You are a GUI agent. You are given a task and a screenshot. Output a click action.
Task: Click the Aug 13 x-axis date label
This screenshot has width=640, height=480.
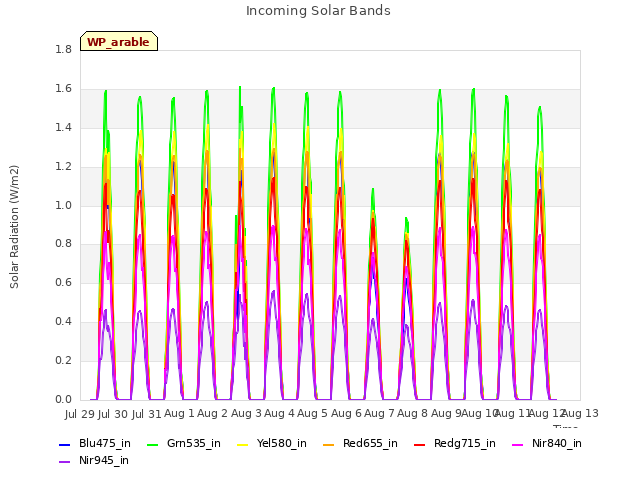point(581,413)
